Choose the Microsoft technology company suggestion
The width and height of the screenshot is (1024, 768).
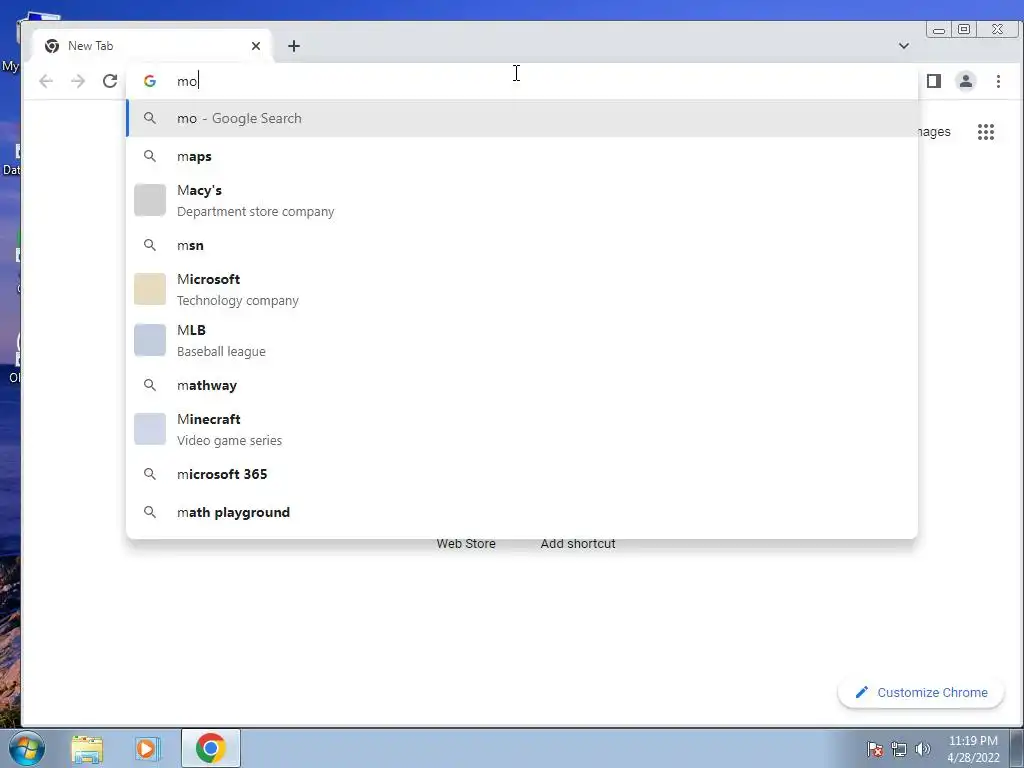point(522,289)
